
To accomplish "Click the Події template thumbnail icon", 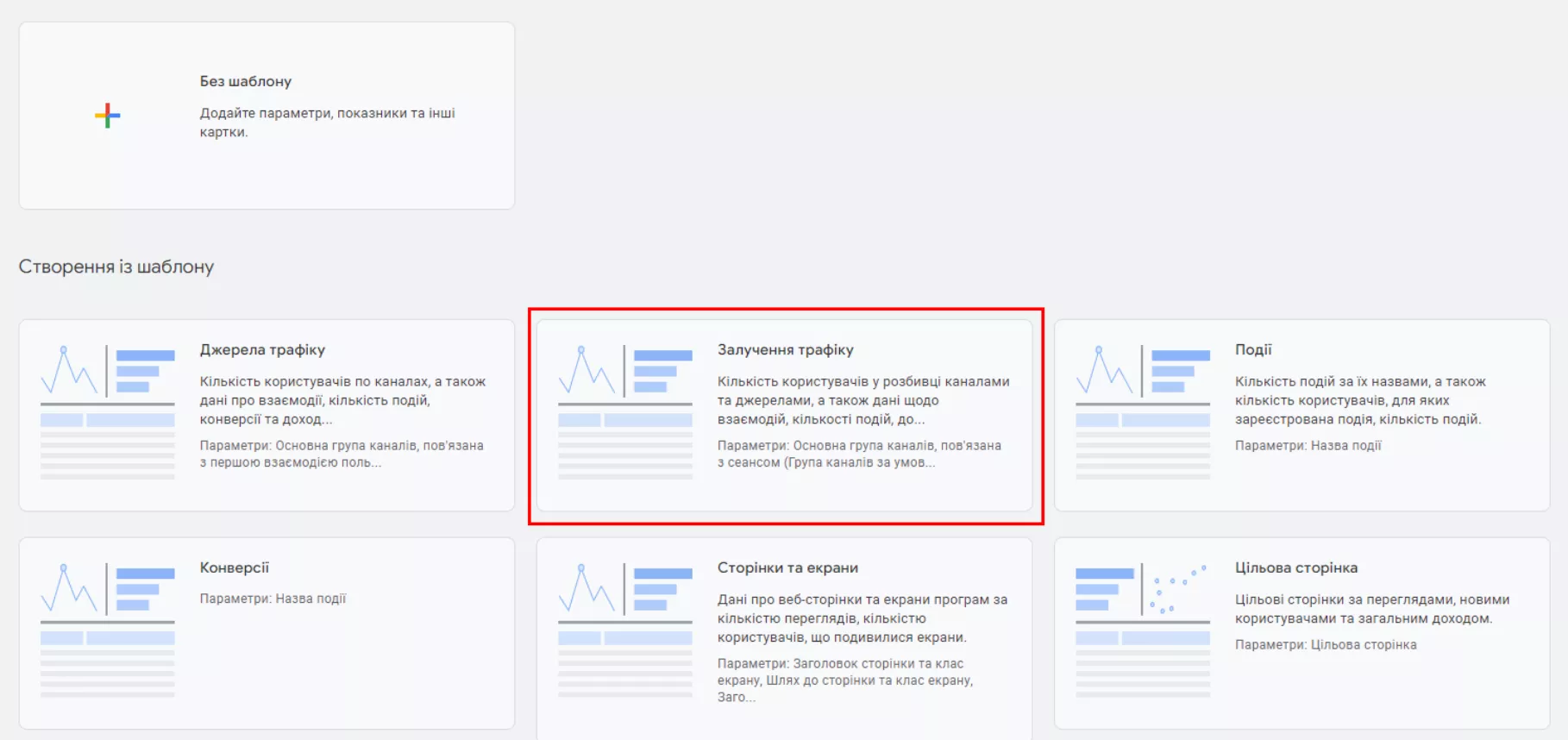I will (1143, 412).
